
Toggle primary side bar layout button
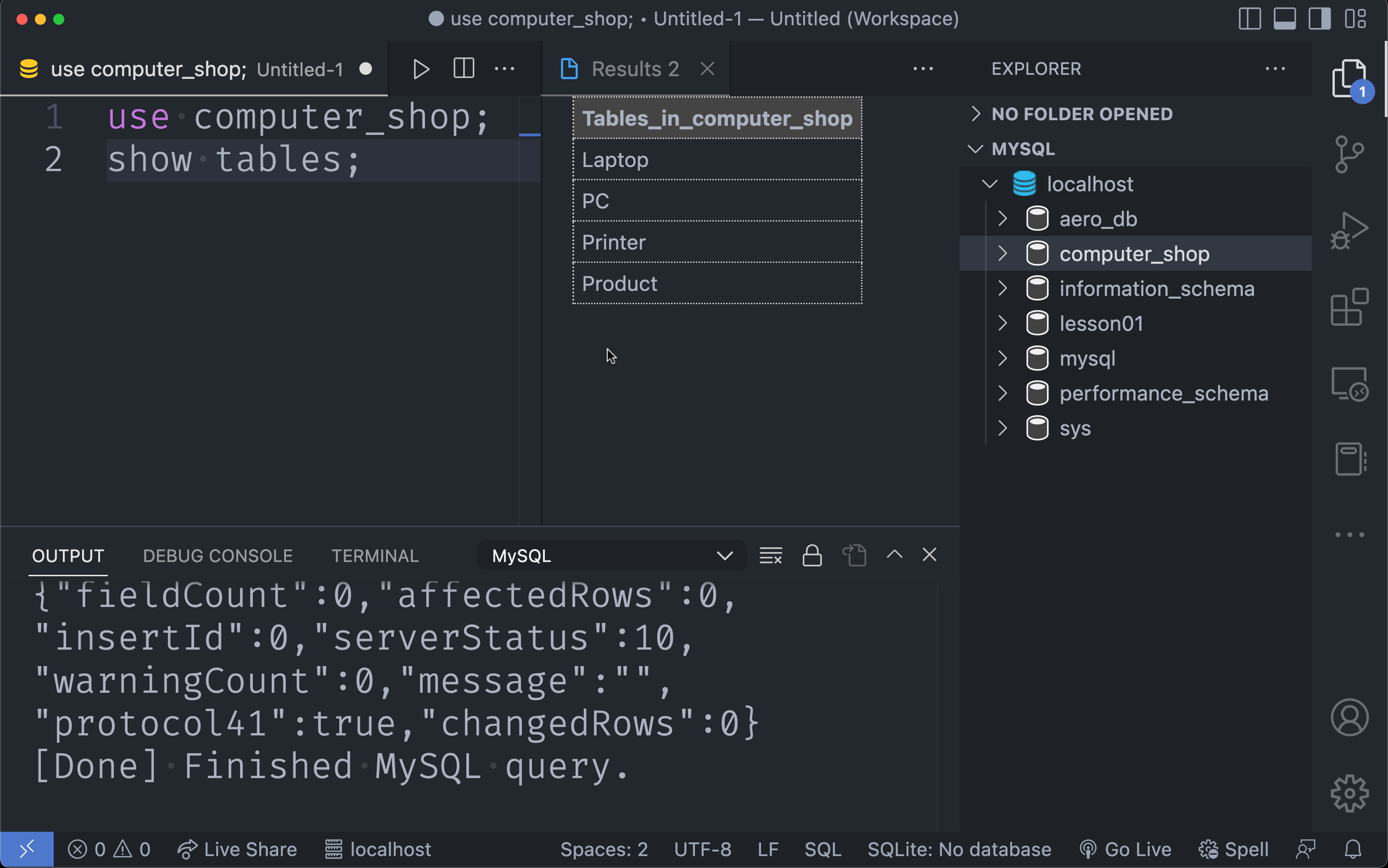pyautogui.click(x=1249, y=19)
